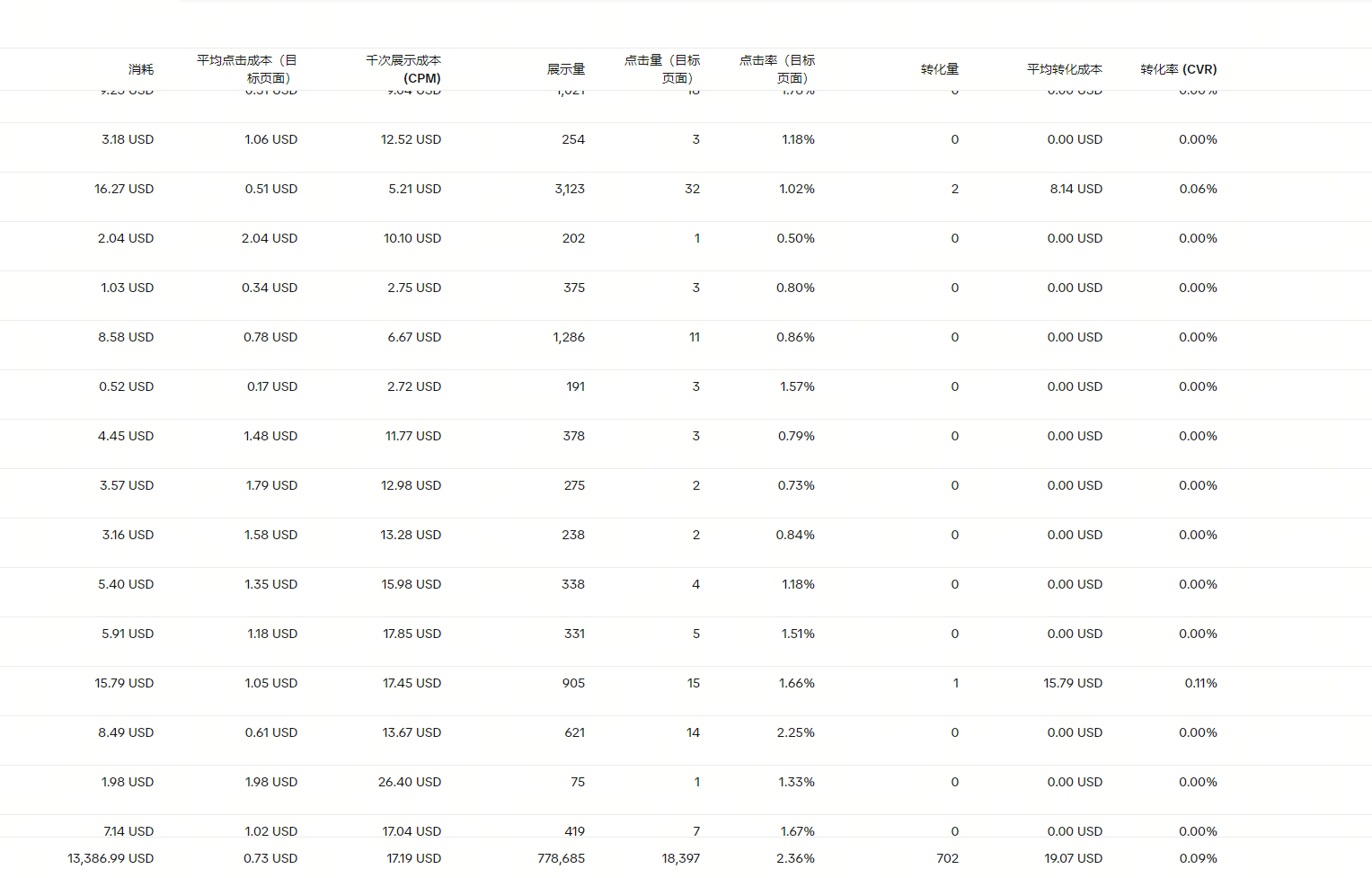
Task: Select the total clicks 18,397 cell
Action: 680,858
